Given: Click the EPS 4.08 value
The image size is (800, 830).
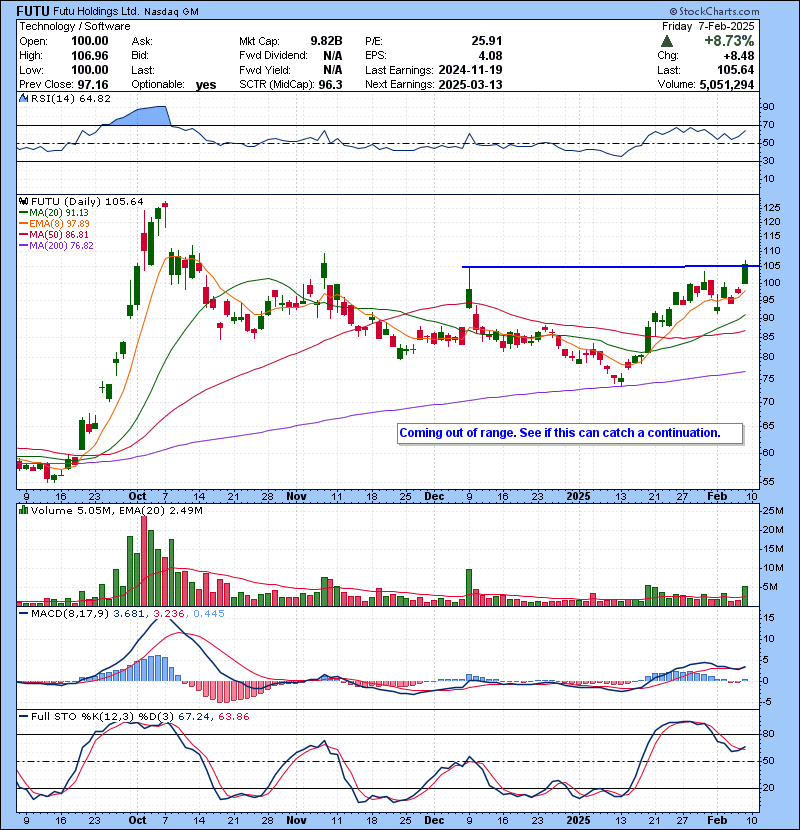Looking at the screenshot, I should tap(490, 56).
